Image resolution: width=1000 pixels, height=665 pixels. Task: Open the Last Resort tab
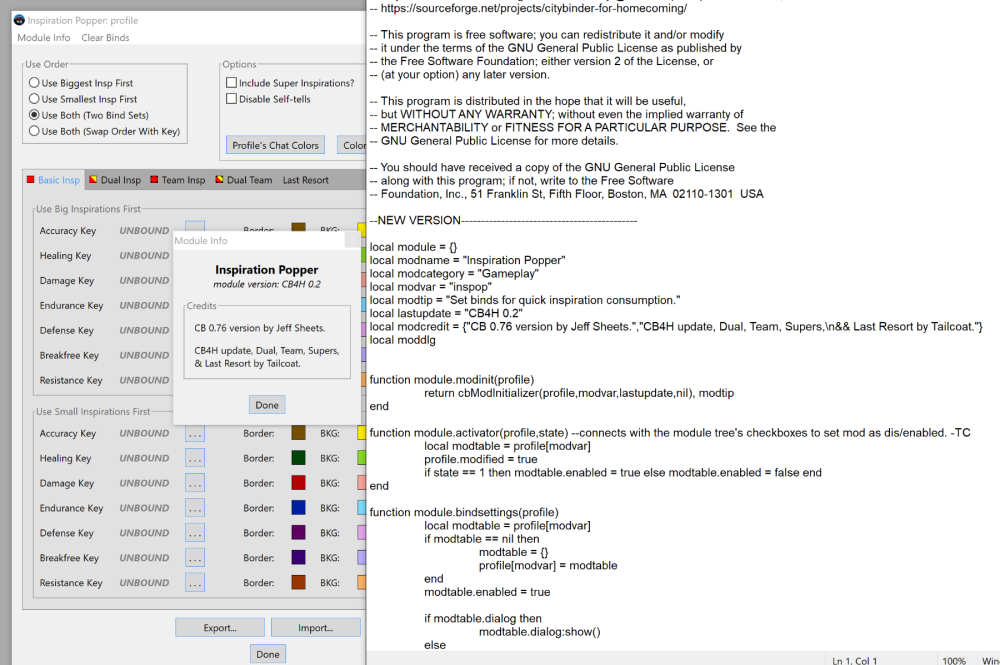(x=305, y=180)
